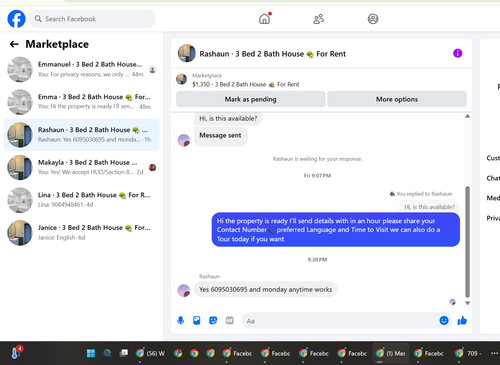Screen dimensions: 500x365
Task: Open the Janice conversation
Action: click(82, 232)
